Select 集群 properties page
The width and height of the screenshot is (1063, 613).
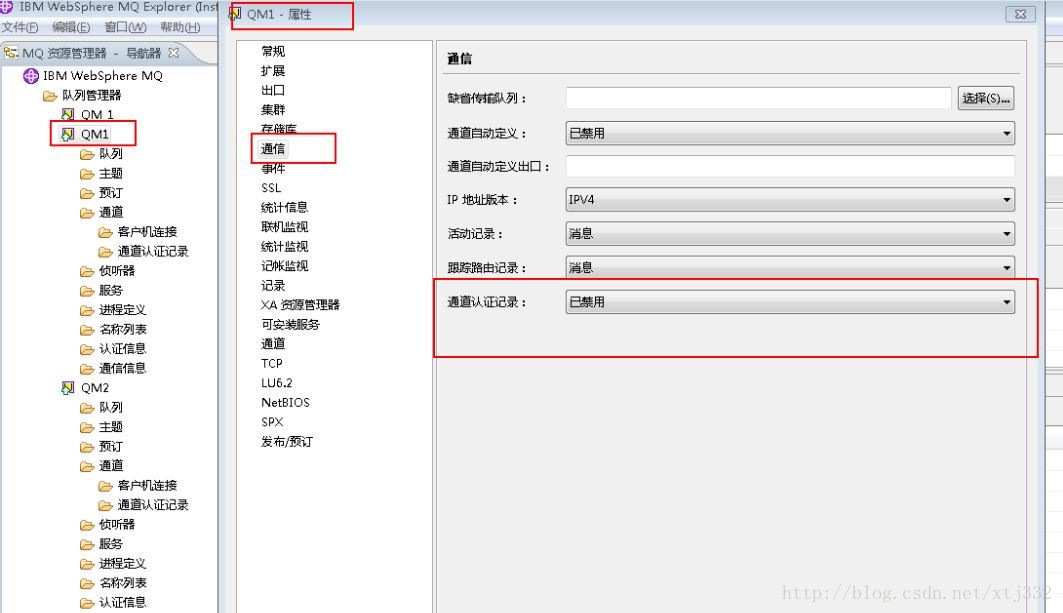point(273,110)
